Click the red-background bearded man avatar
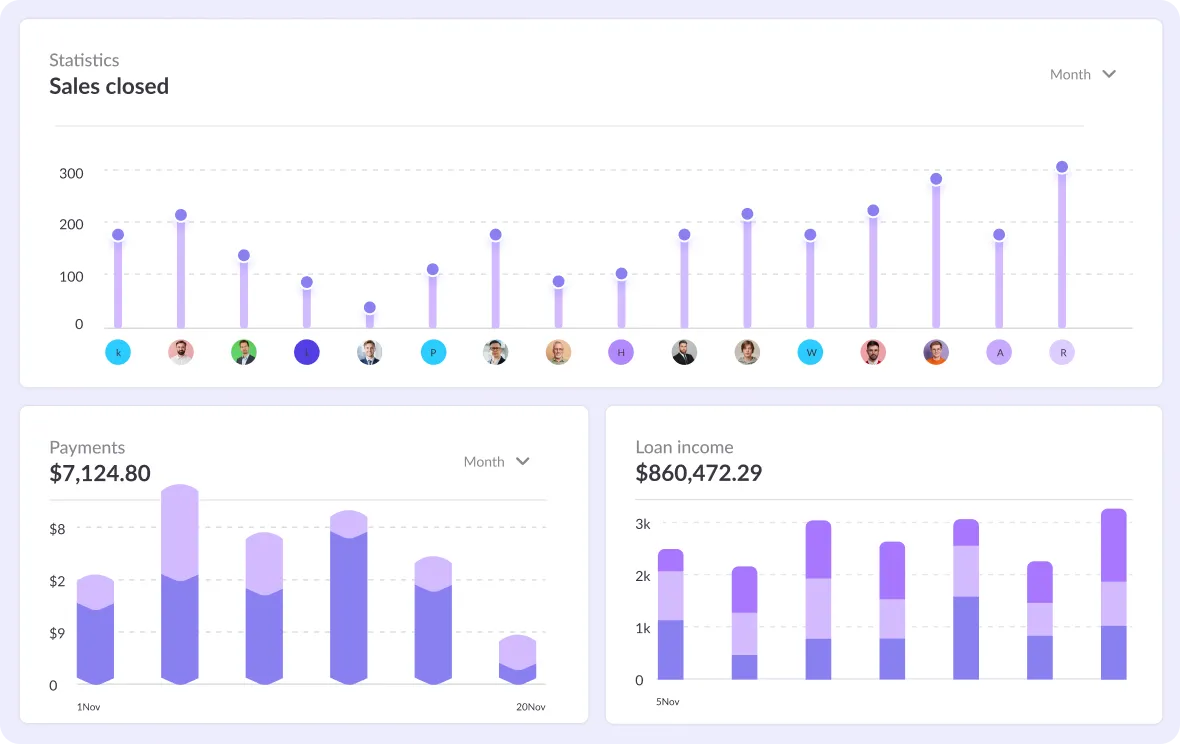The height and width of the screenshot is (744, 1180). click(x=873, y=352)
